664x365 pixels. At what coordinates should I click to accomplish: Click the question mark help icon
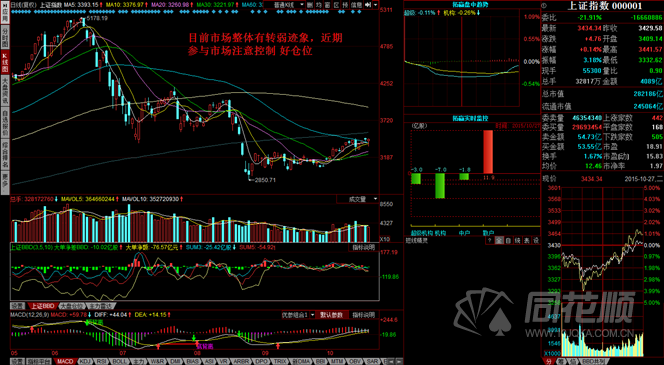(x=490, y=240)
